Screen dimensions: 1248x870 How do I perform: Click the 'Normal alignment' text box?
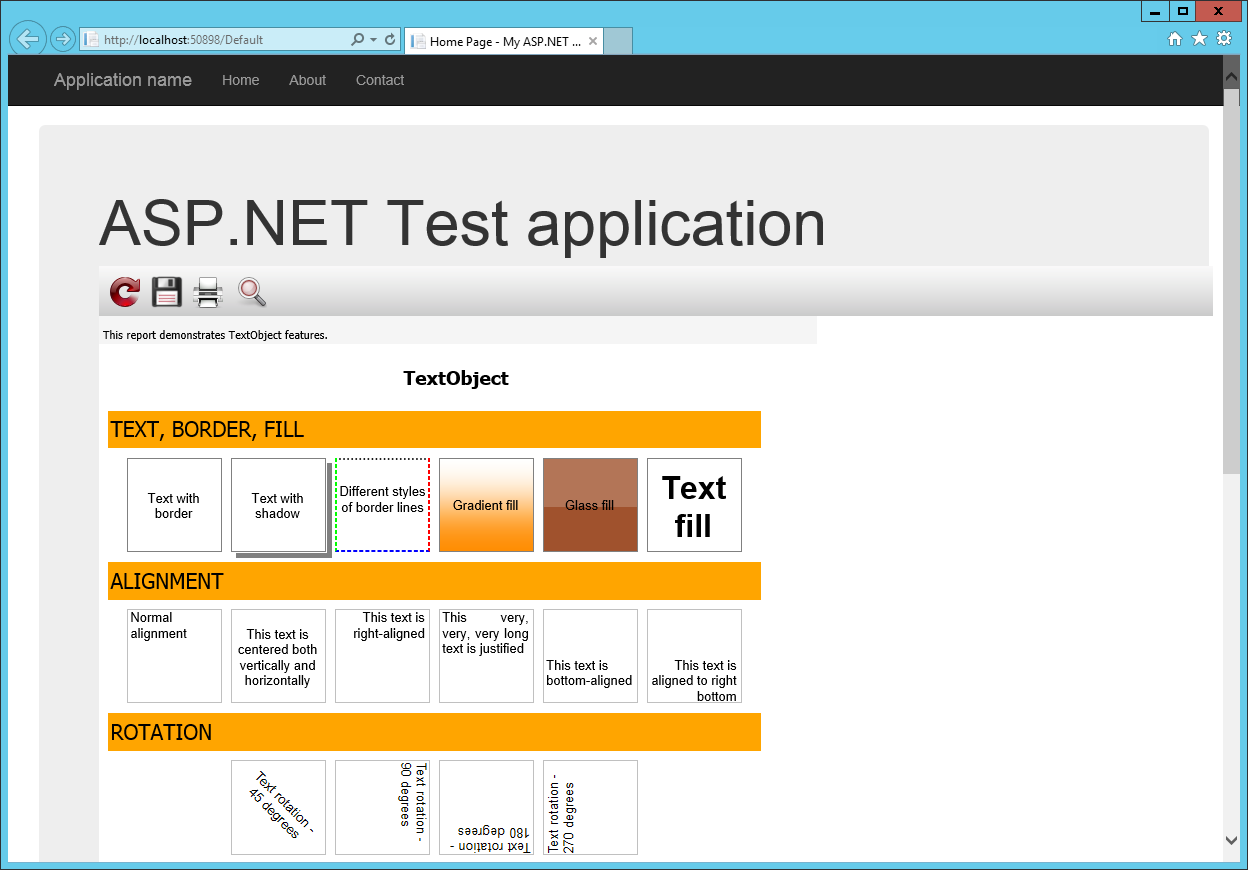[174, 656]
